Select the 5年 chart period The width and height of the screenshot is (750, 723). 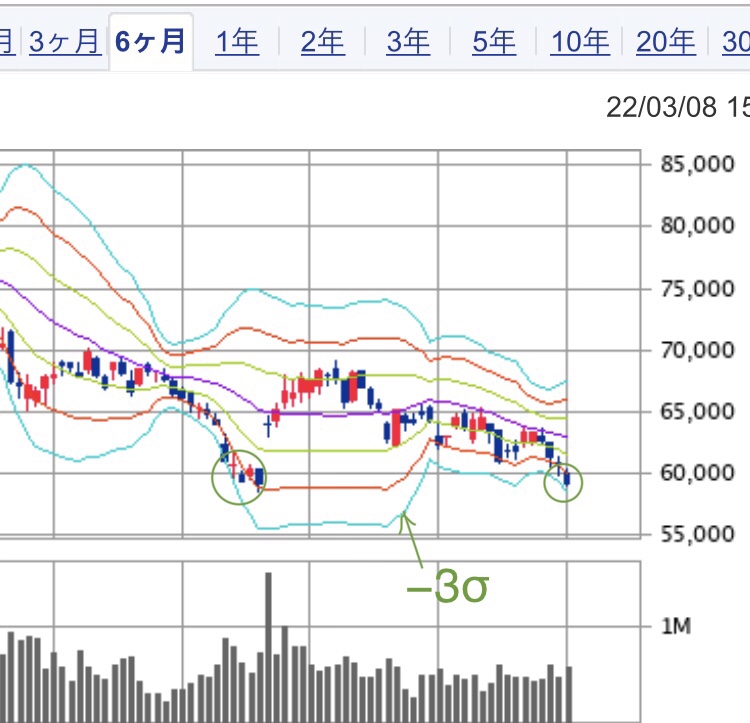pos(494,42)
